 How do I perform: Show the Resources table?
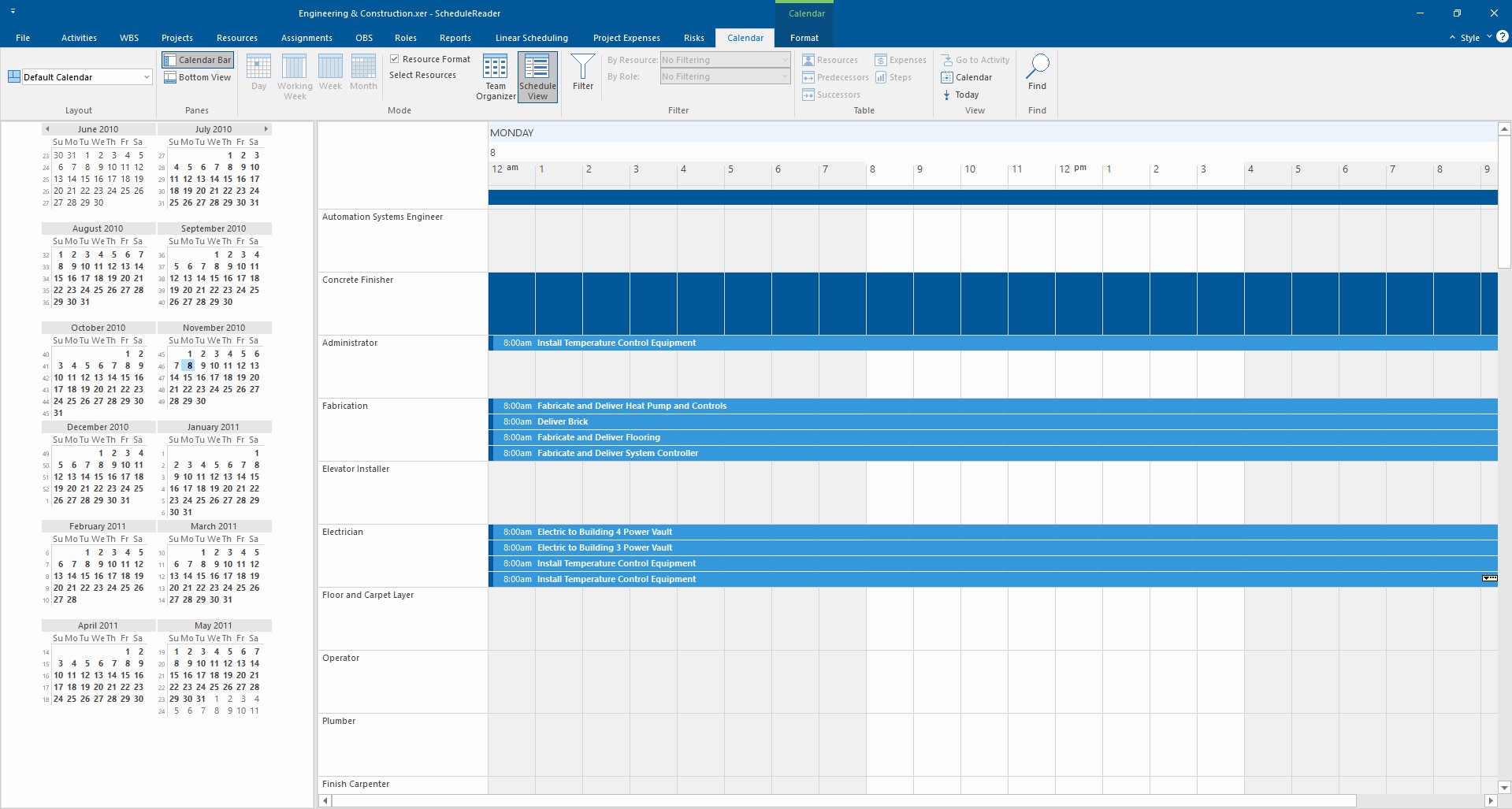click(830, 60)
